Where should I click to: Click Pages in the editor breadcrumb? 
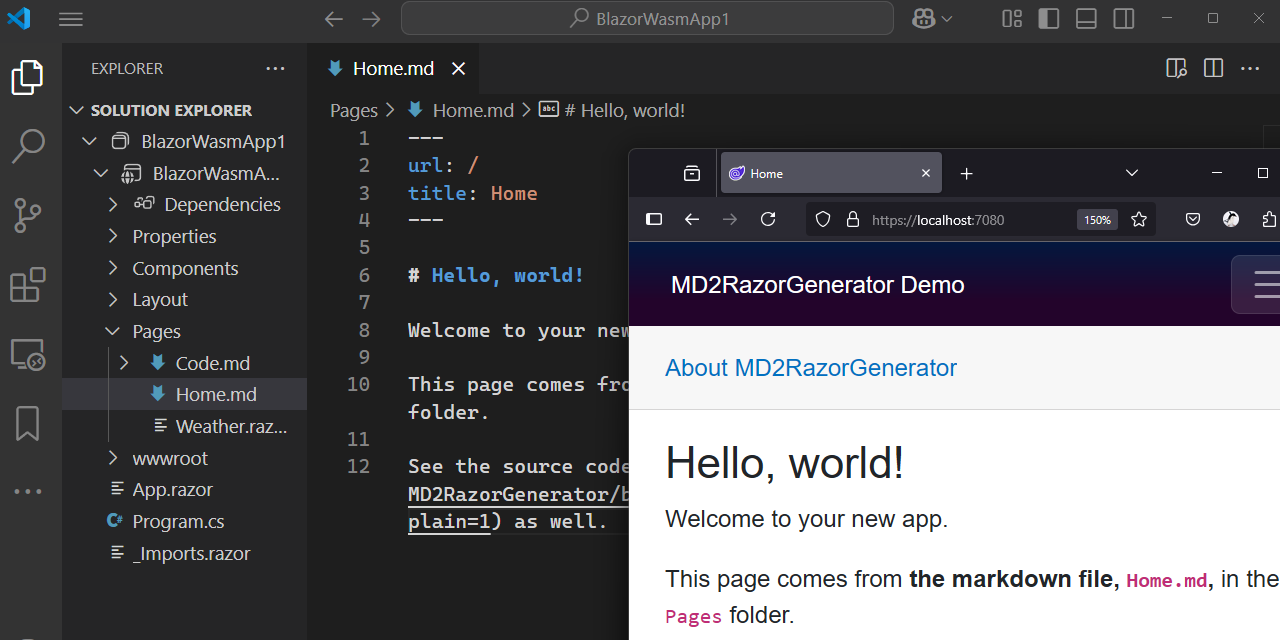(x=354, y=111)
